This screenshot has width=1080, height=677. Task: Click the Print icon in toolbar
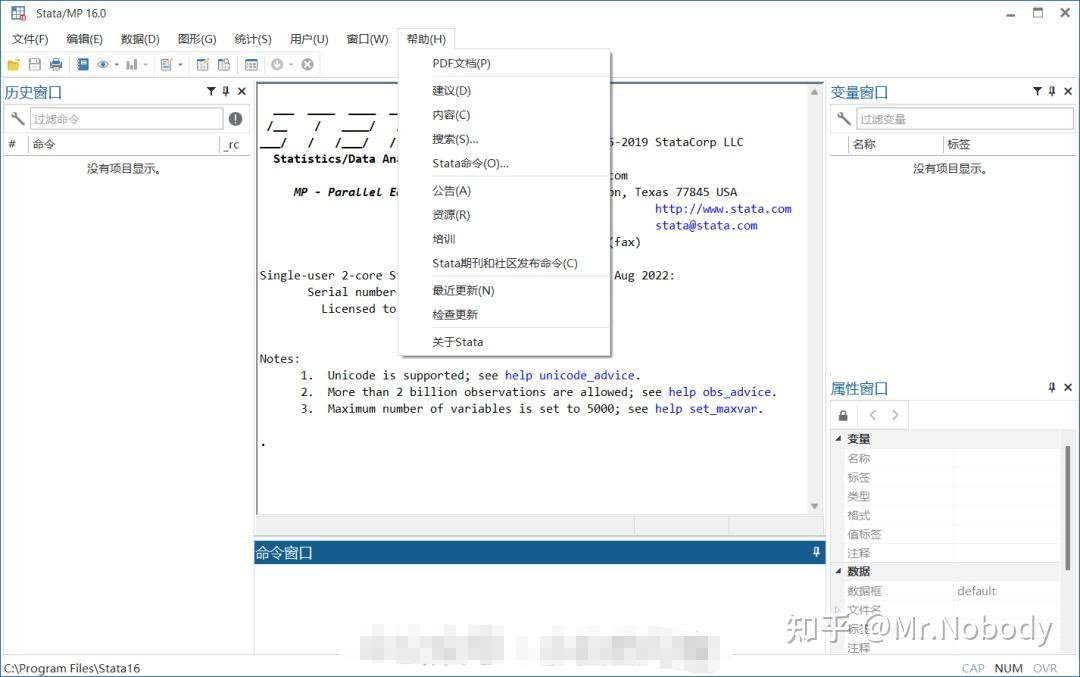click(56, 65)
